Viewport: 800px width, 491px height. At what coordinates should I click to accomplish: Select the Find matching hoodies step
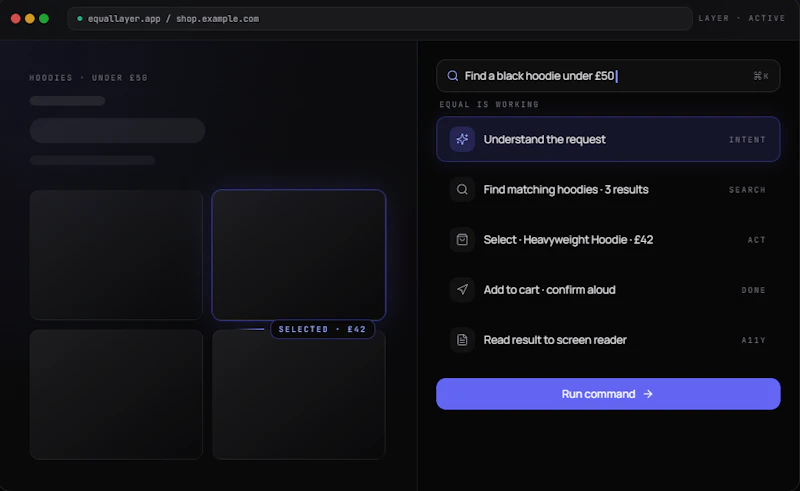pos(608,189)
